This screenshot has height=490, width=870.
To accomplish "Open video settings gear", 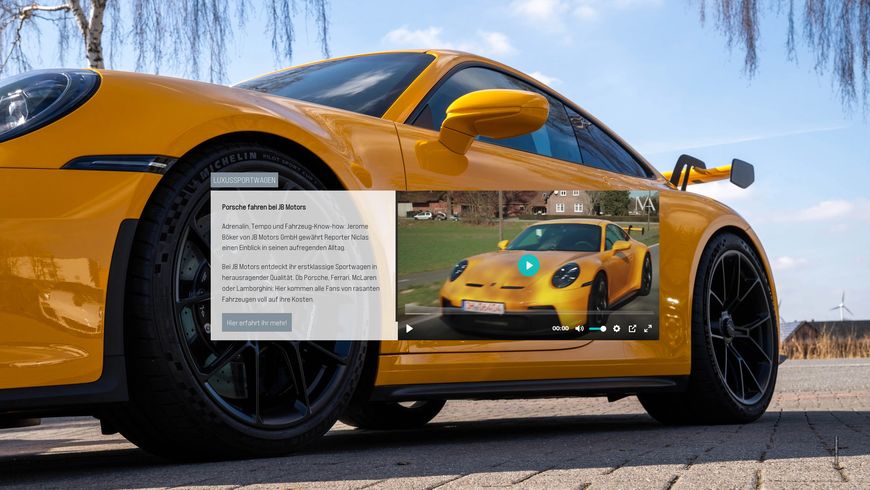I will tap(616, 328).
